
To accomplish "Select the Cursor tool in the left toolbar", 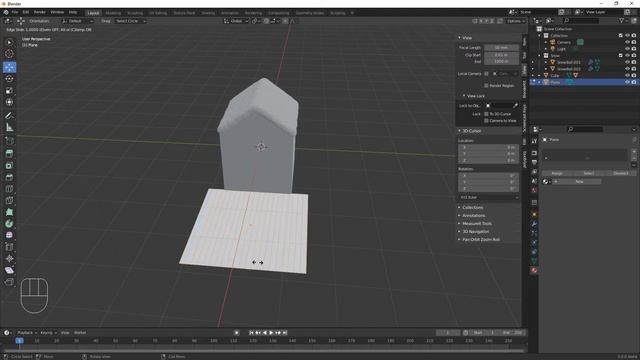I will click(9, 54).
